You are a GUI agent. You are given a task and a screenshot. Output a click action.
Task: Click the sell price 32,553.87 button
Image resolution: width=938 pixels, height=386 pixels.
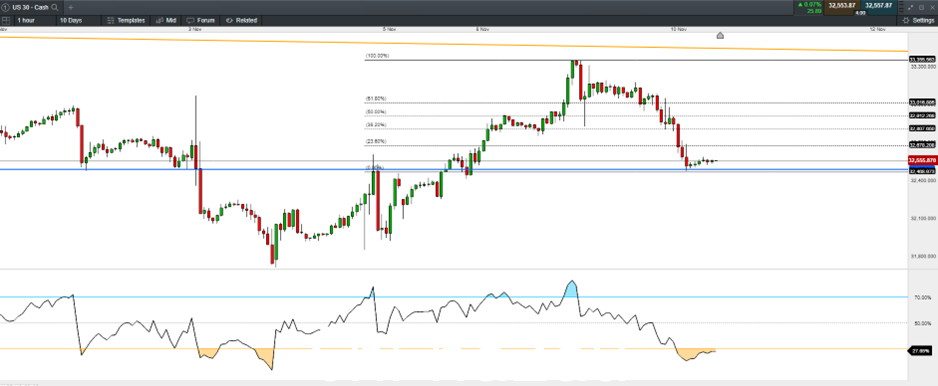(842, 7)
